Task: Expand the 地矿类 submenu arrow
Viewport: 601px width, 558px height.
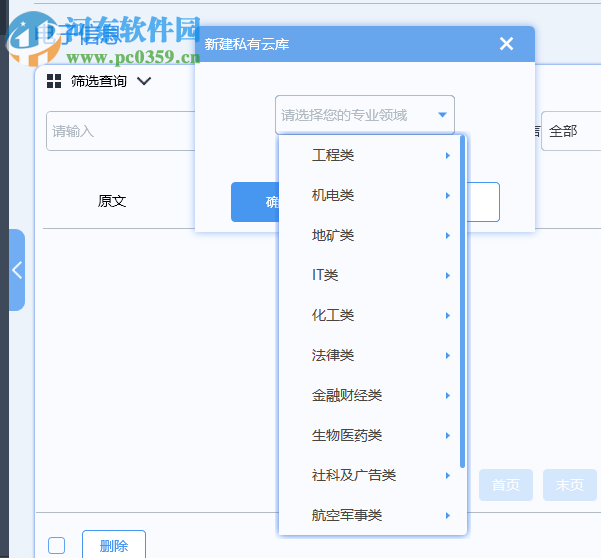Action: point(447,235)
